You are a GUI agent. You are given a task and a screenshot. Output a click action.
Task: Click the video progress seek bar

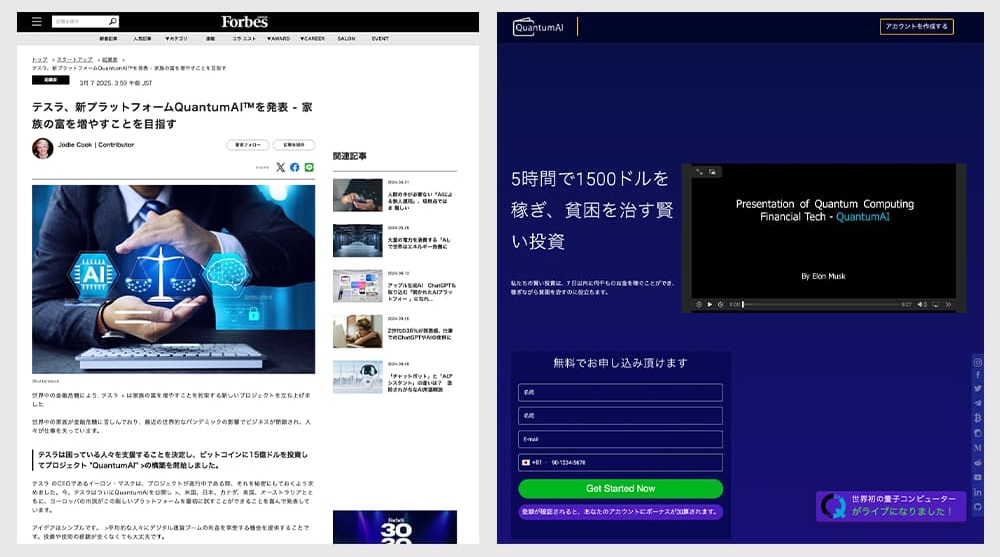820,304
